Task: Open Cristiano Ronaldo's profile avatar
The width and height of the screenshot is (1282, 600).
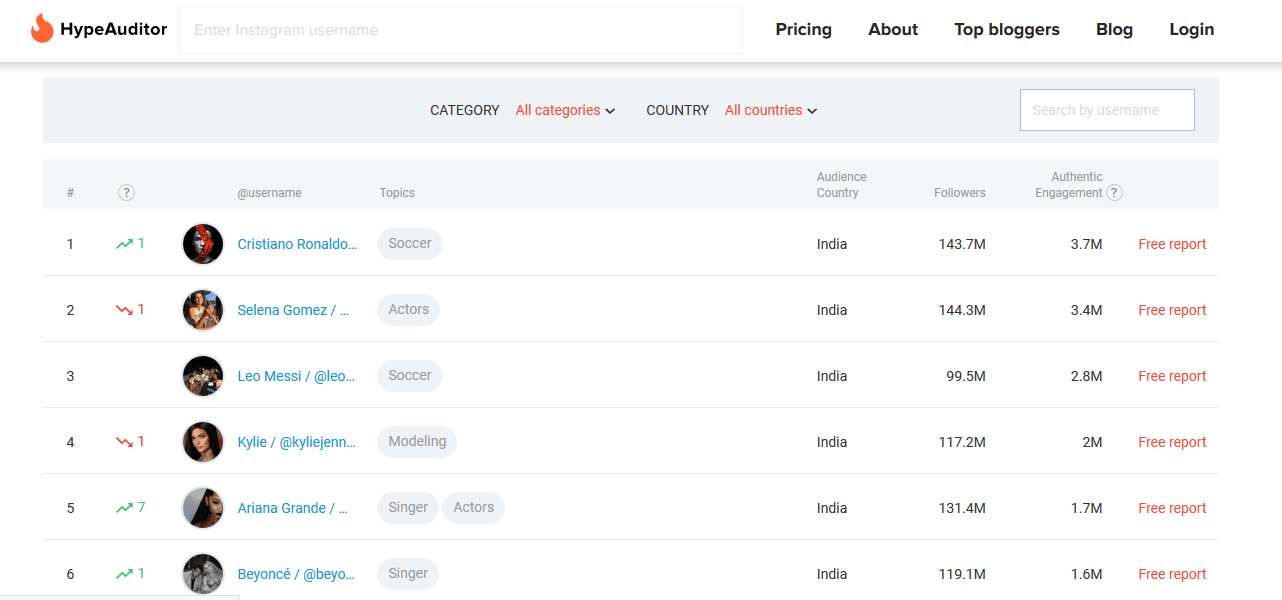Action: click(203, 244)
